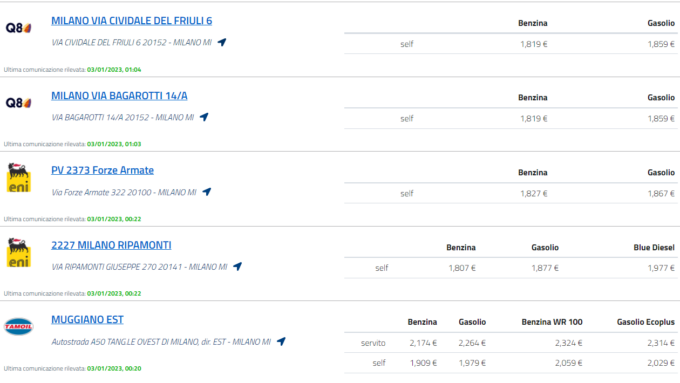680x383 pixels.
Task: Click the servito row label for Muggiano Est
Action: 373,343
